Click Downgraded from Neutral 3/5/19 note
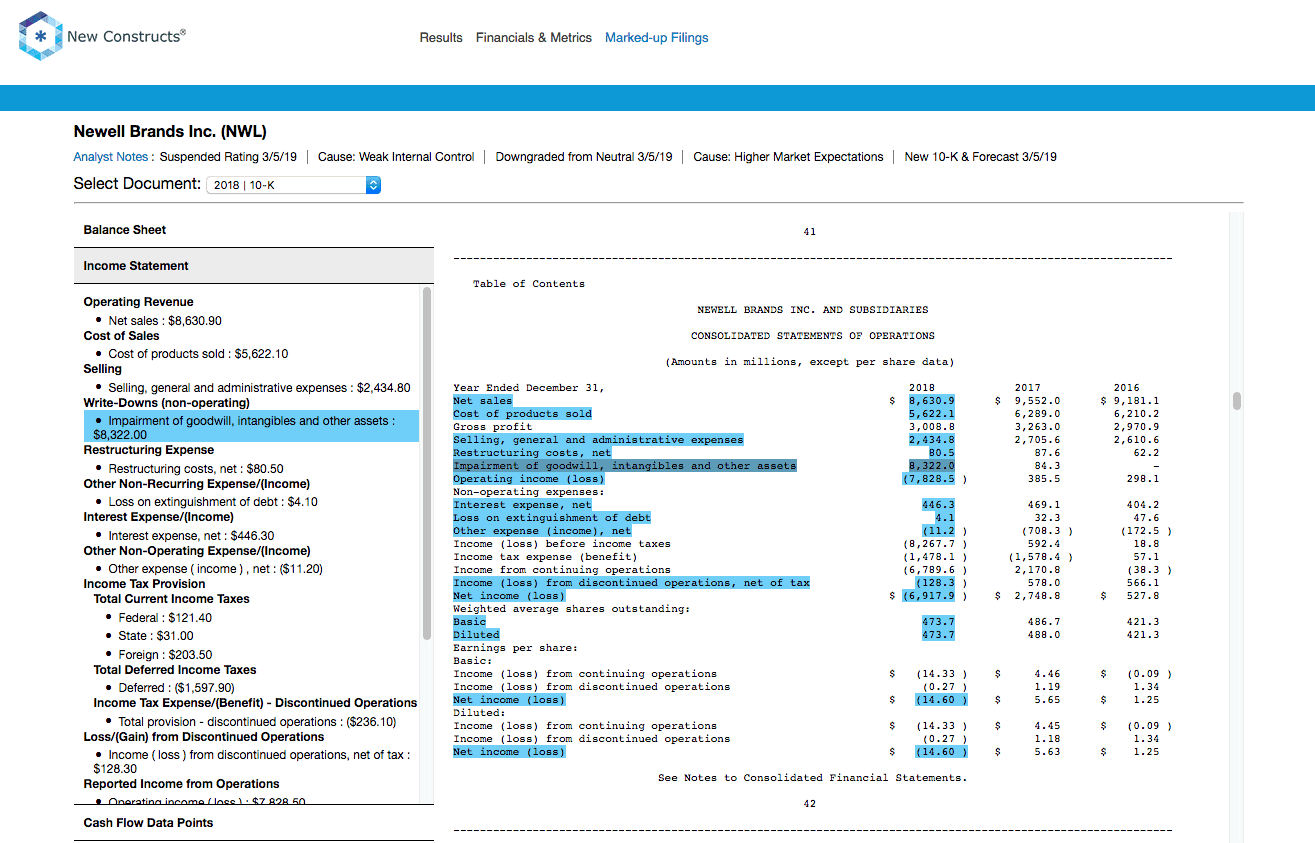Image resolution: width=1315 pixels, height=843 pixels. point(584,157)
